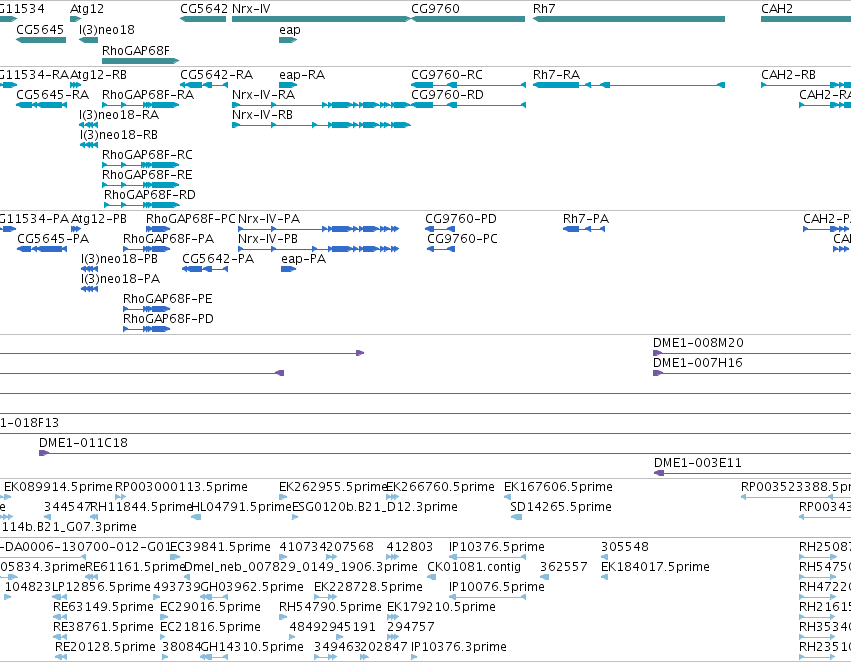The width and height of the screenshot is (851, 662).
Task: Select the Atg12 gene label
Action: coord(87,9)
